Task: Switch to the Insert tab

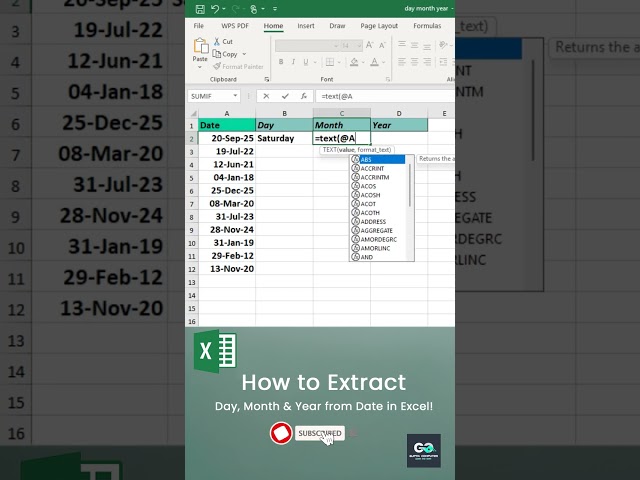Action: coord(306,26)
